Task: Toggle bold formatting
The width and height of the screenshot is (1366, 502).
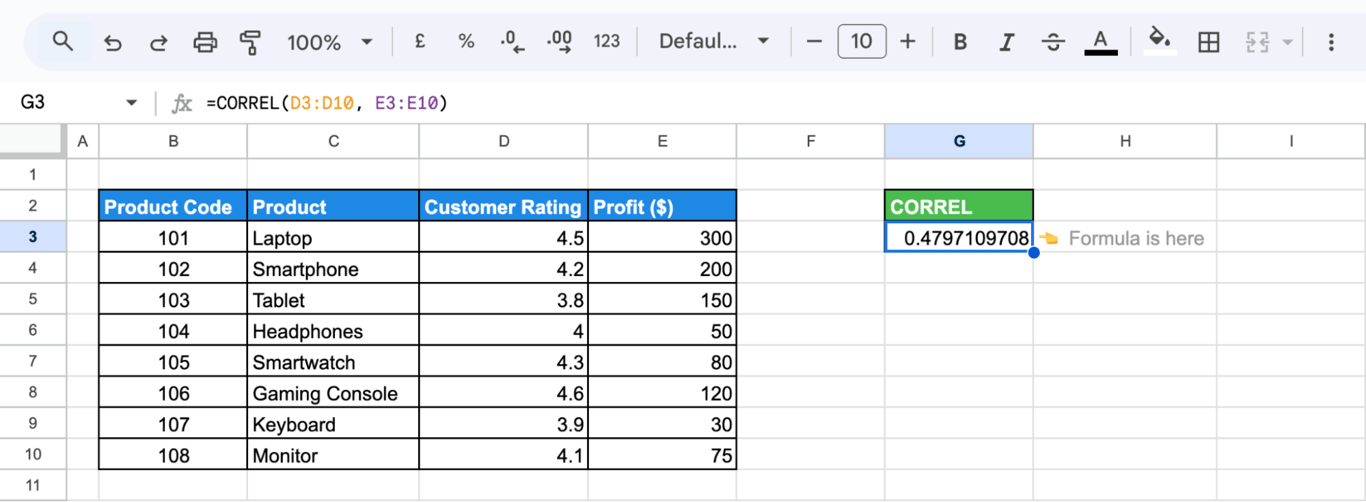Action: [x=960, y=42]
